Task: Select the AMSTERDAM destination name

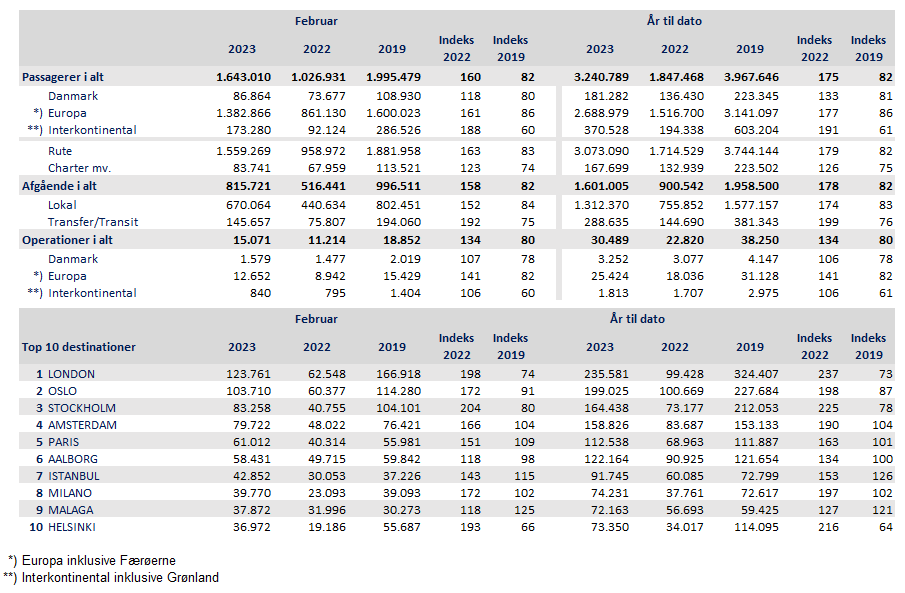Action: (x=83, y=425)
